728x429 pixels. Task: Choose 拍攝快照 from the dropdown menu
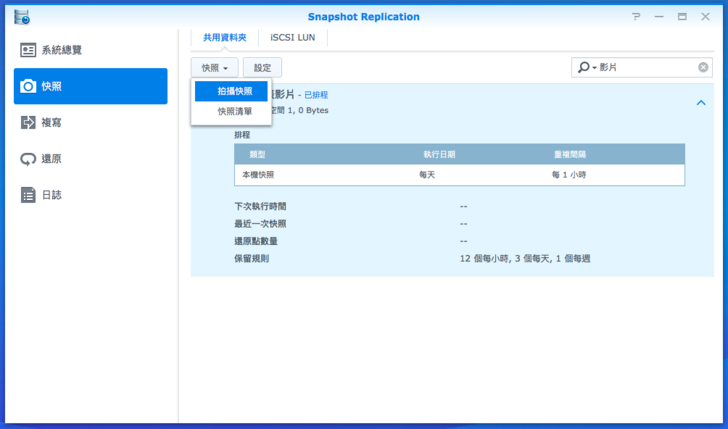(234, 91)
